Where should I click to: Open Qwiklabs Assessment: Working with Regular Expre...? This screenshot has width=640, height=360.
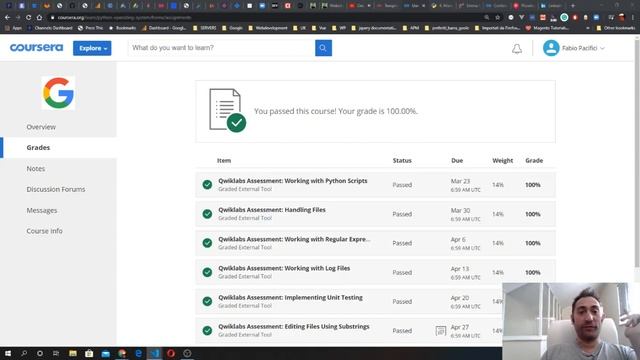coord(294,239)
